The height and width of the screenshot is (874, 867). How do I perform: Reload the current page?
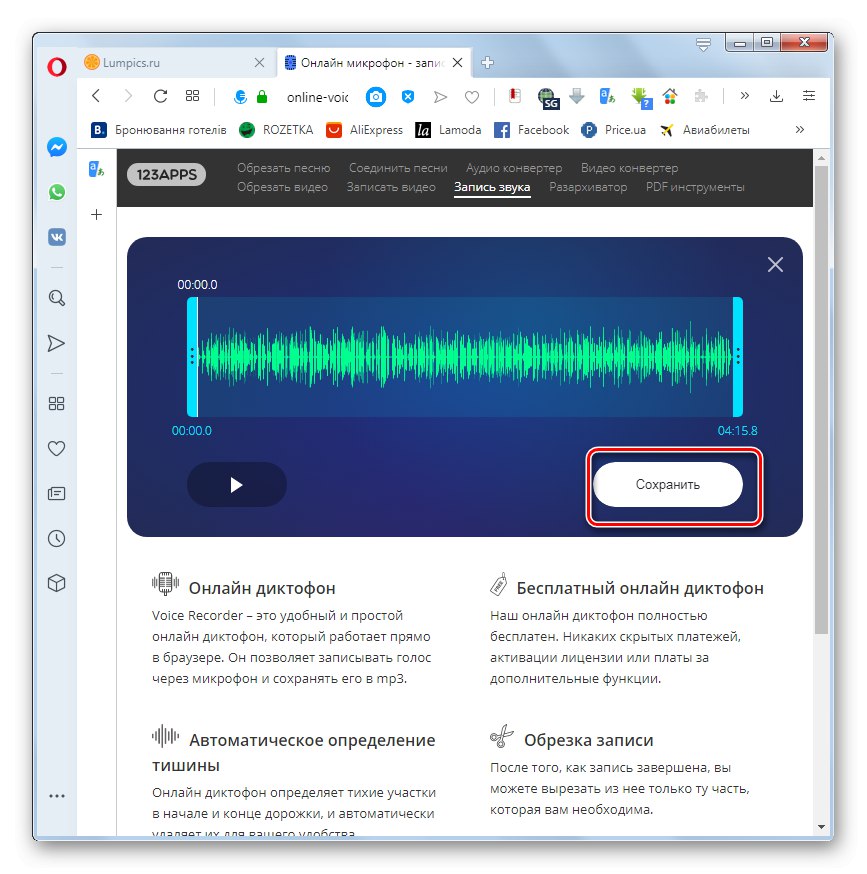point(161,96)
